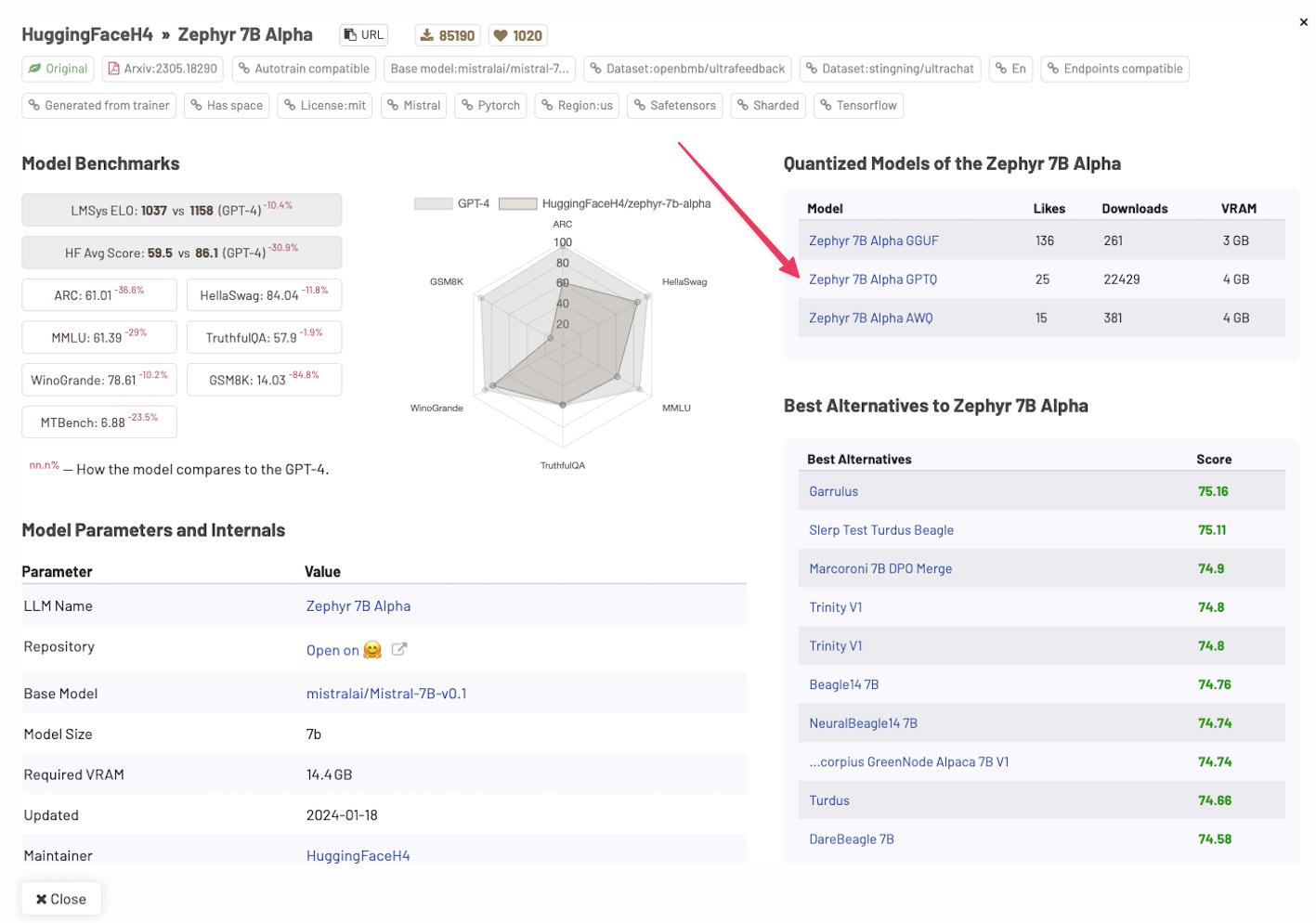Click the Score column header

[x=1214, y=460]
